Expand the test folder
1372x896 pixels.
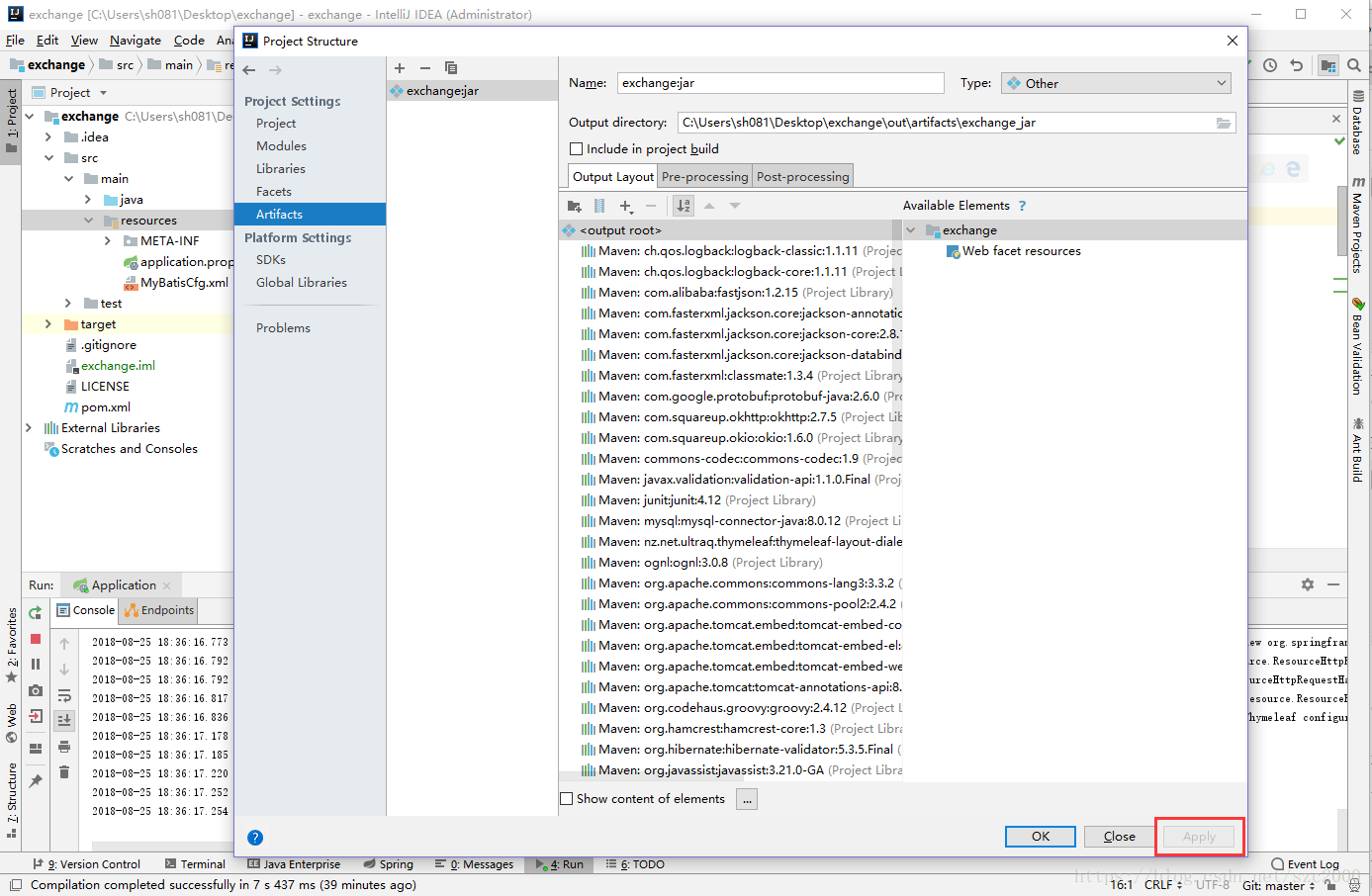tap(68, 304)
